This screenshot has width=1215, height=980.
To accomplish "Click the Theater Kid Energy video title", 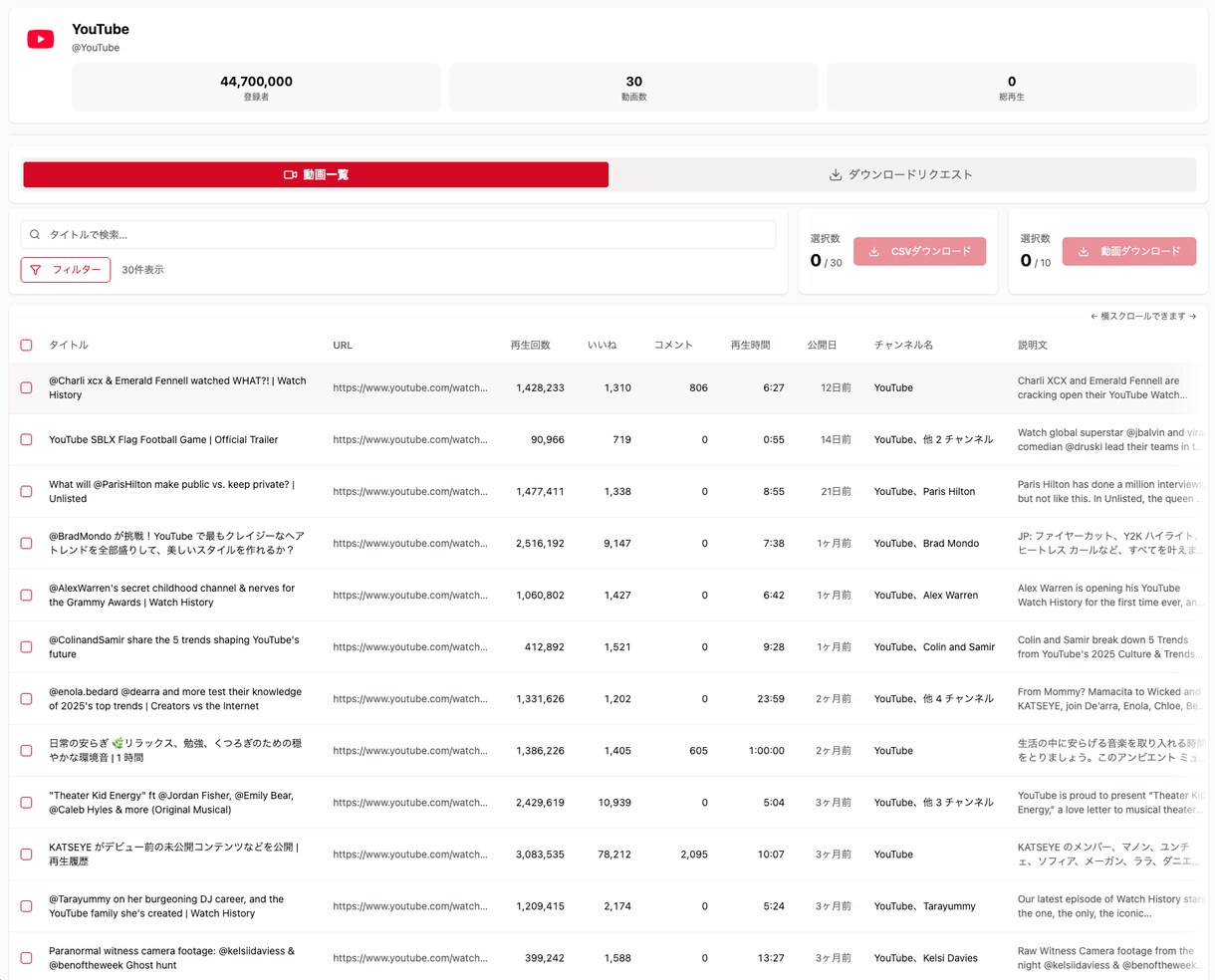I will coord(171,803).
